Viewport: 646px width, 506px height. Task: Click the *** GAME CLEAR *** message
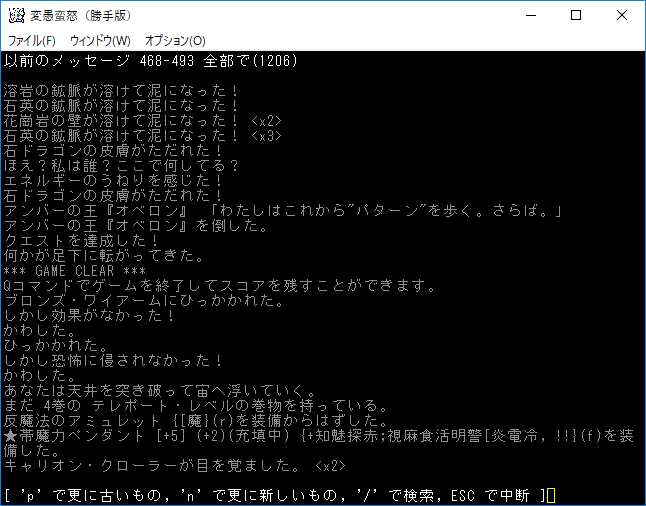(75, 271)
